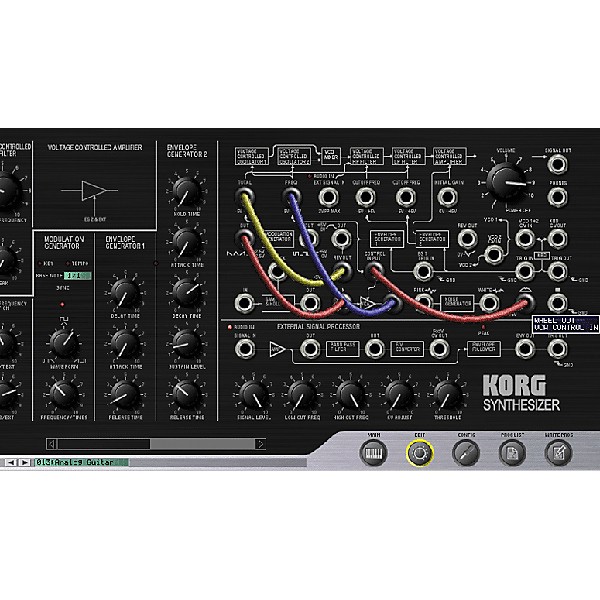600x600 pixels.
Task: Click Envelope Generator 1 Release Time knob
Action: pos(125,394)
